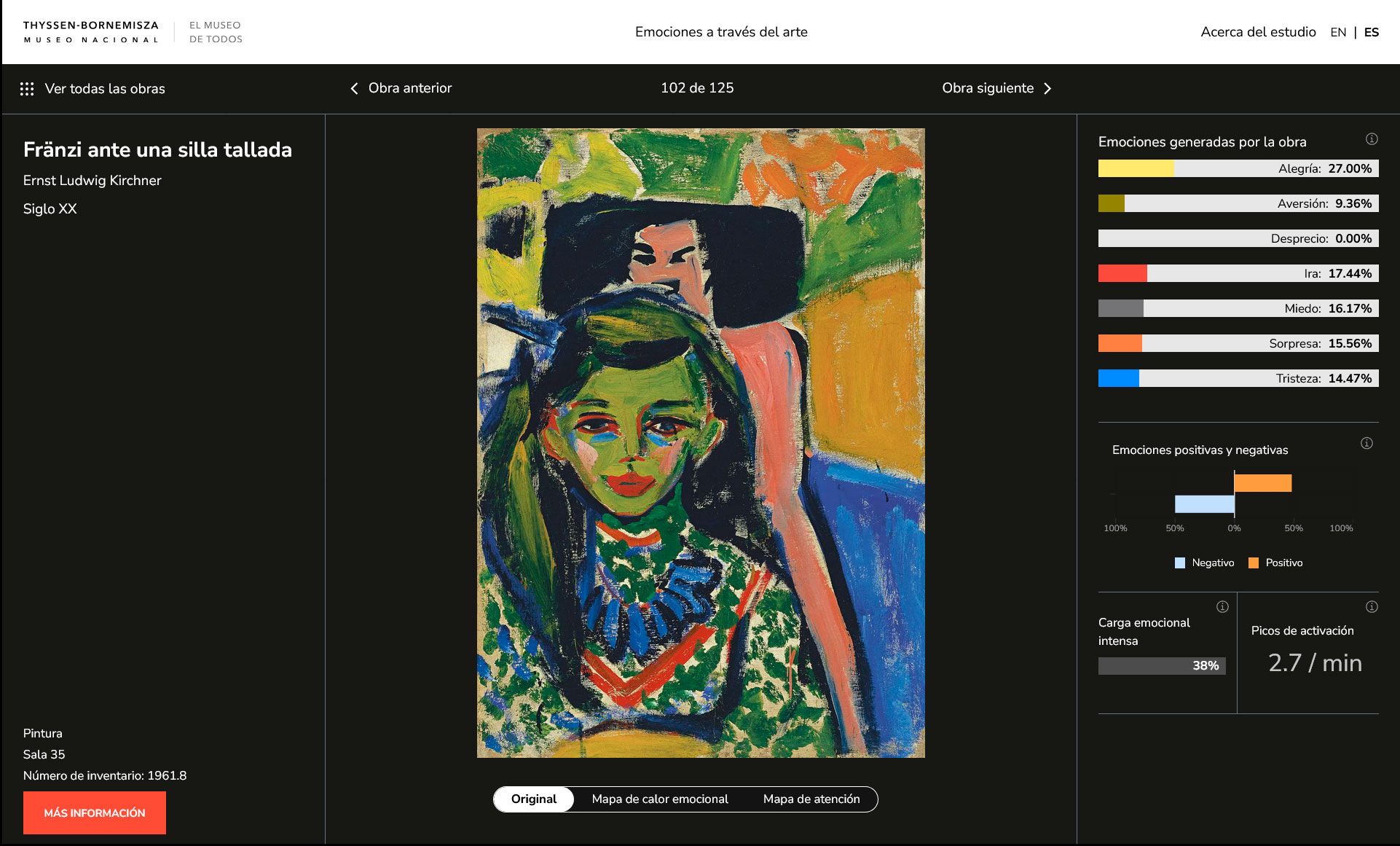This screenshot has width=1400, height=846.
Task: Open Acerca del estudio page
Action: [x=1258, y=32]
